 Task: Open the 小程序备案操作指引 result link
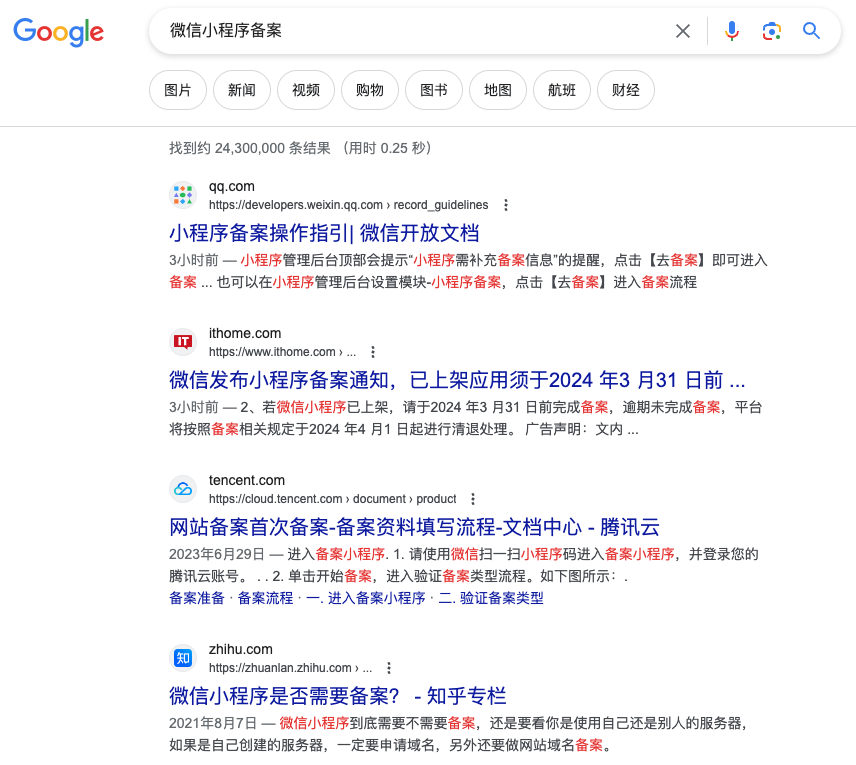(x=322, y=232)
